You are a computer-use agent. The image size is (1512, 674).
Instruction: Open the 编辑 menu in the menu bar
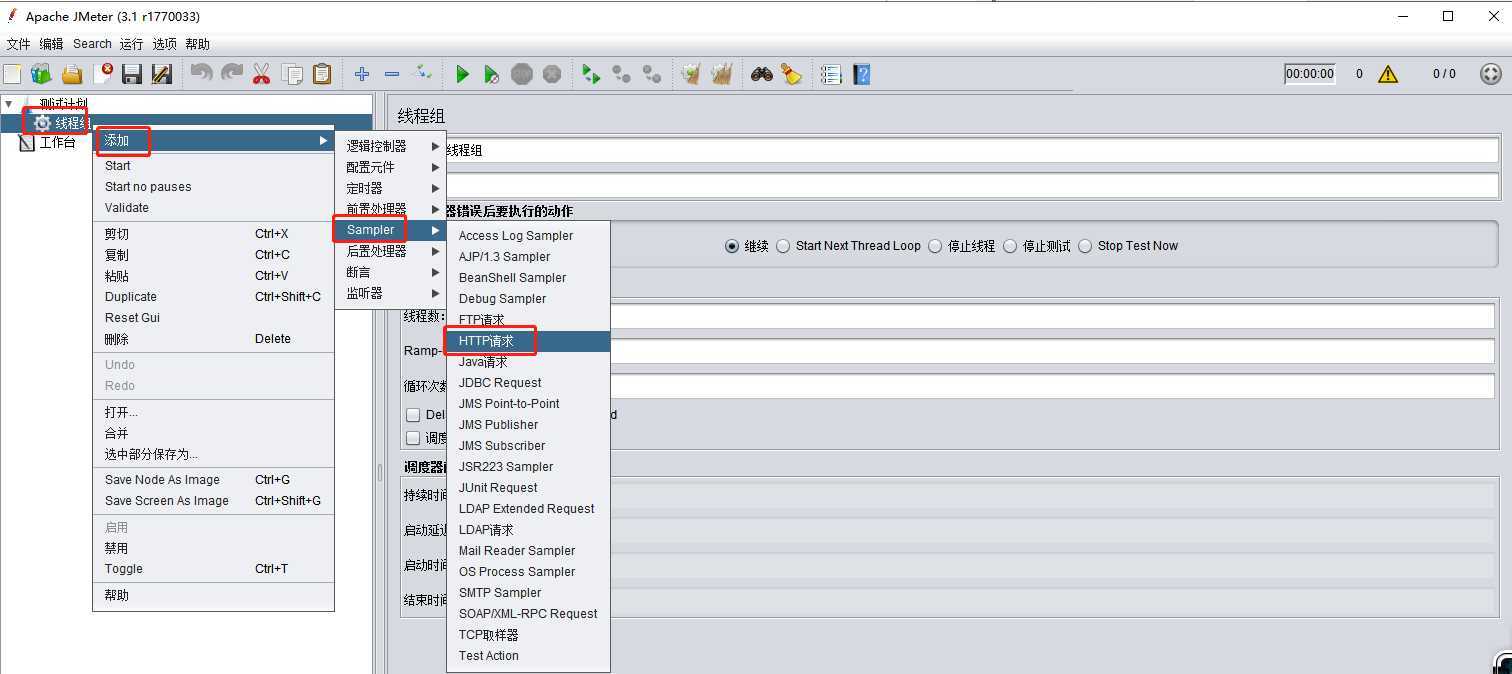coord(51,44)
